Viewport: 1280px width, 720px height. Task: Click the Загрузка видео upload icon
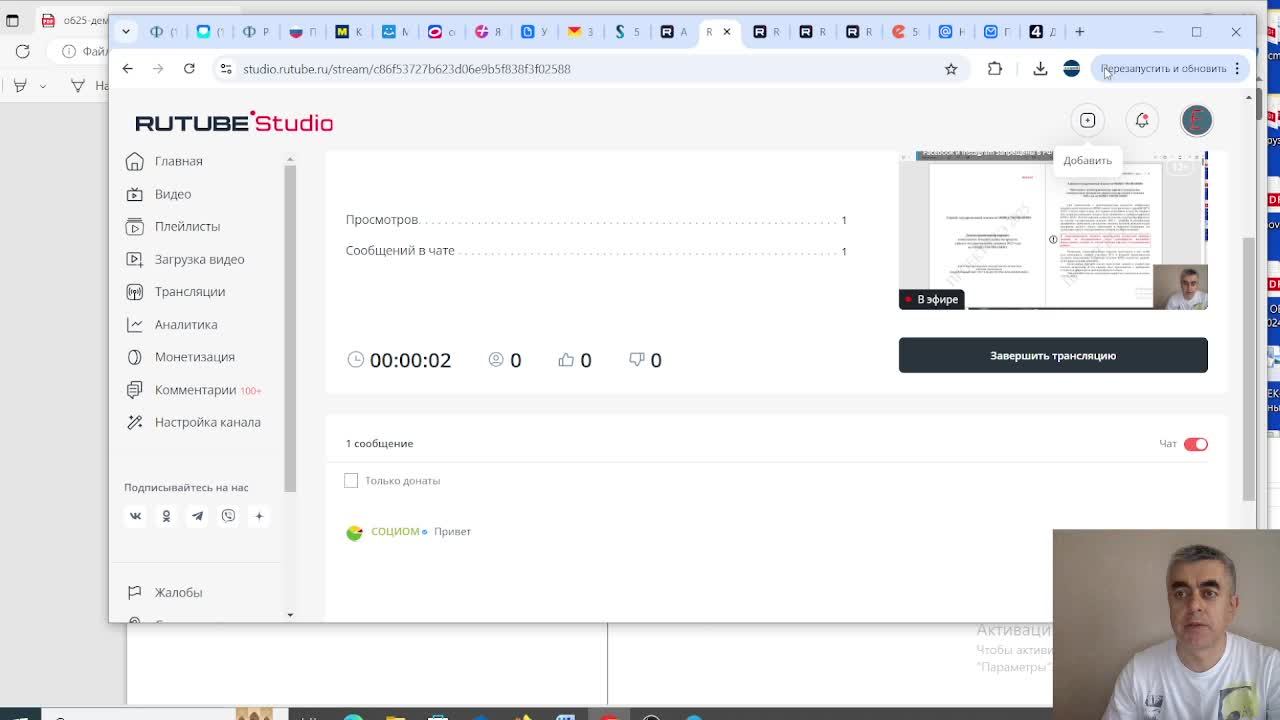tap(135, 259)
